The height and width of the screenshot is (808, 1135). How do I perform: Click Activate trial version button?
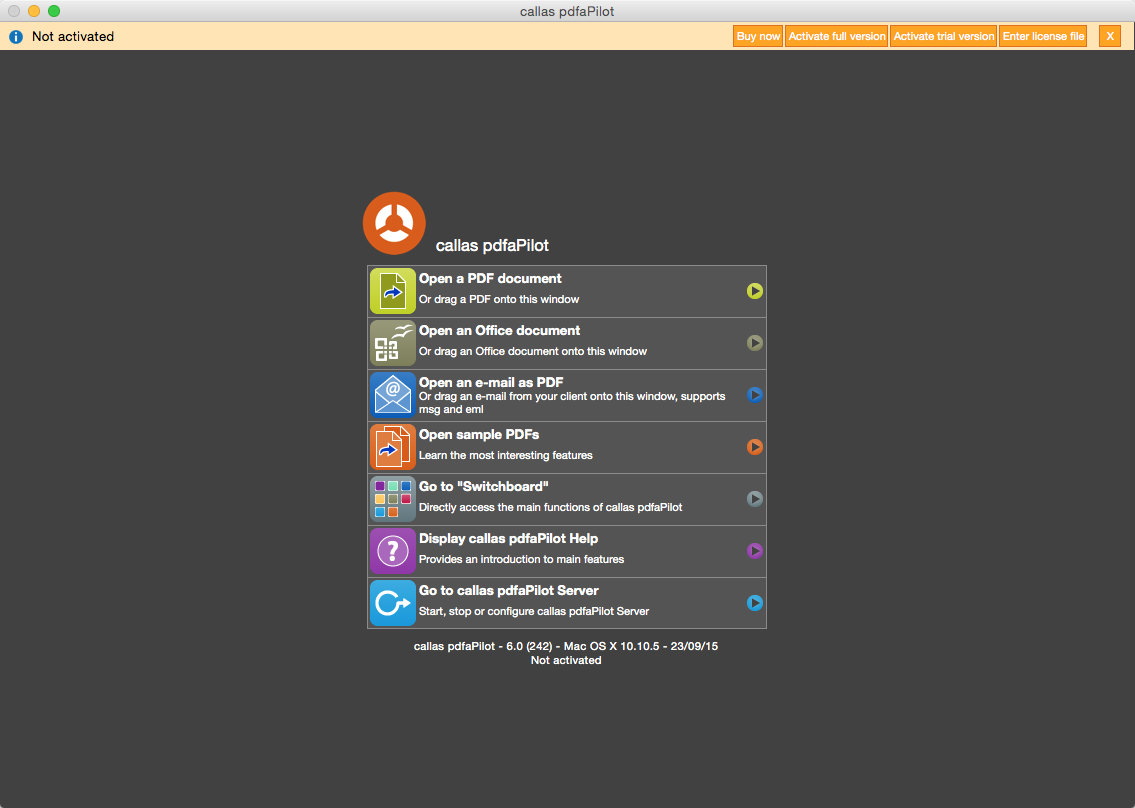(x=944, y=36)
